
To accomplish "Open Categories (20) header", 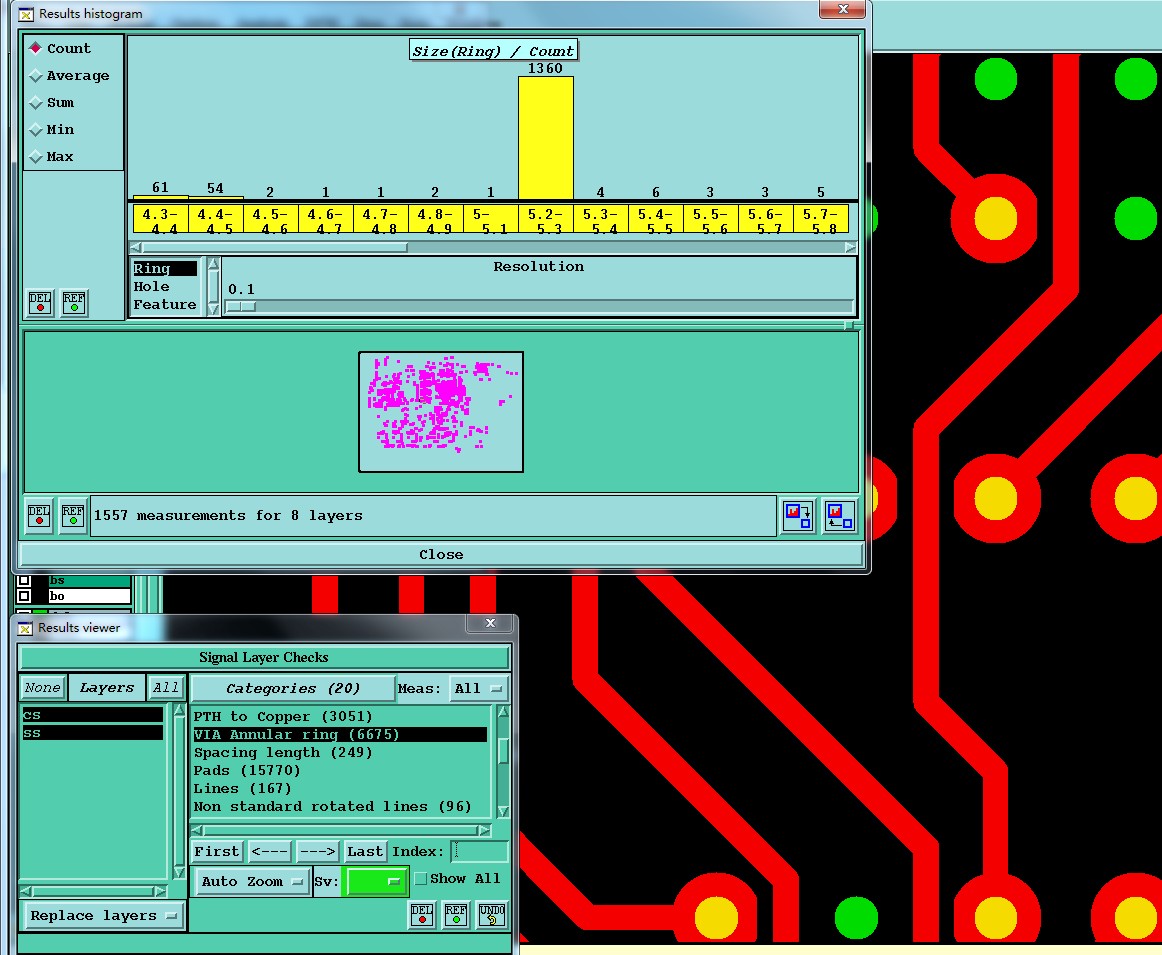I will coord(293,688).
